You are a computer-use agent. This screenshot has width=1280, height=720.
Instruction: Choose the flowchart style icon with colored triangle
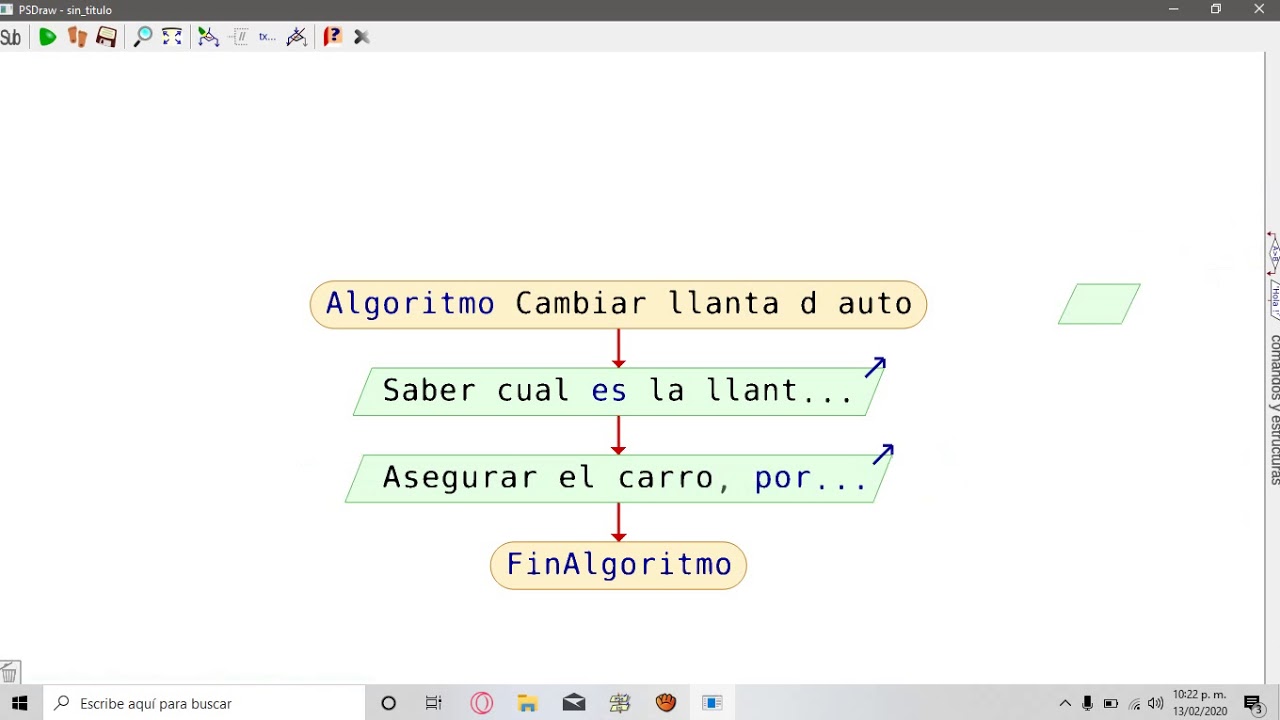click(x=208, y=37)
